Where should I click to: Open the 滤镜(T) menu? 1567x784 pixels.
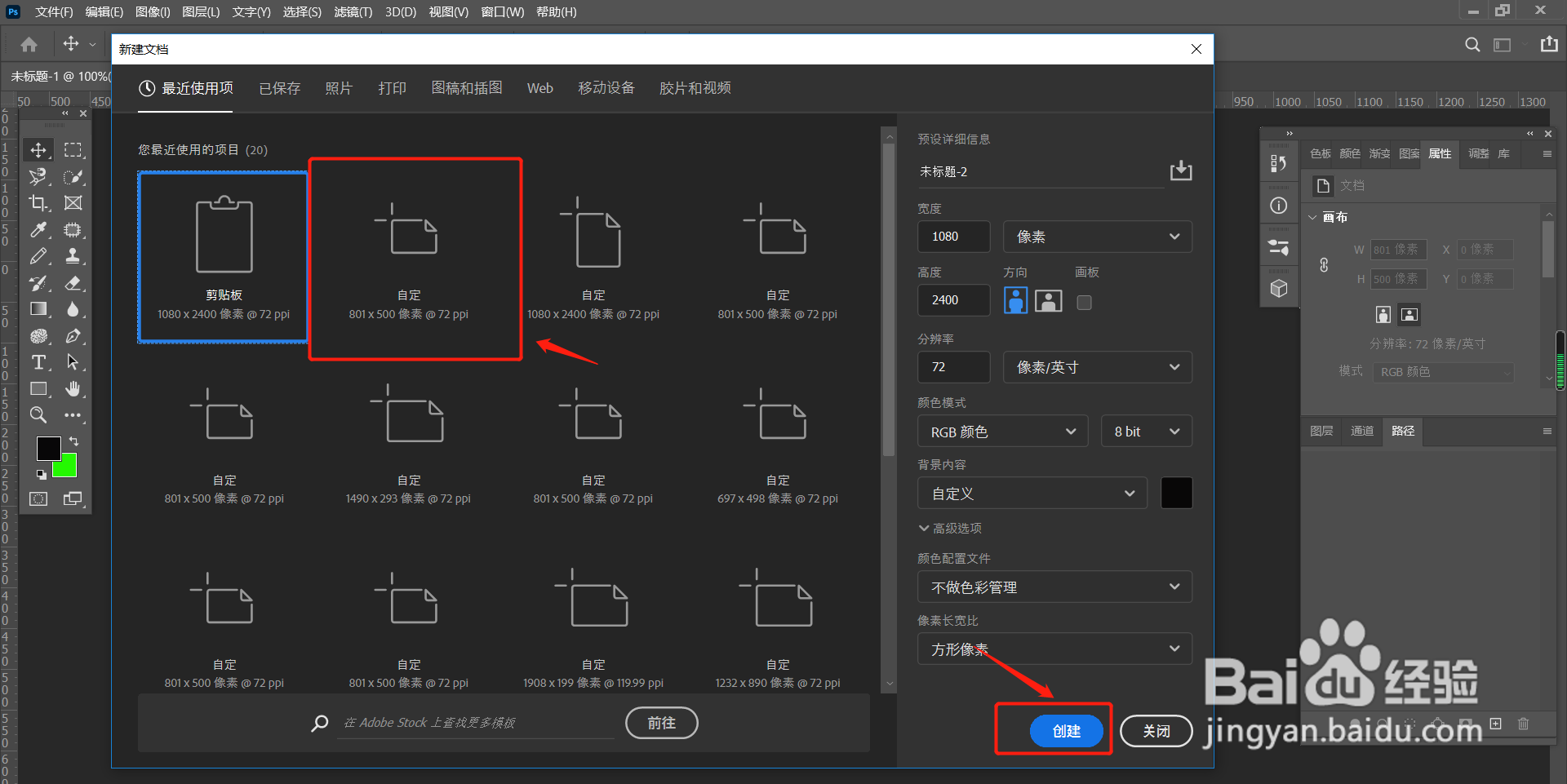coord(353,11)
